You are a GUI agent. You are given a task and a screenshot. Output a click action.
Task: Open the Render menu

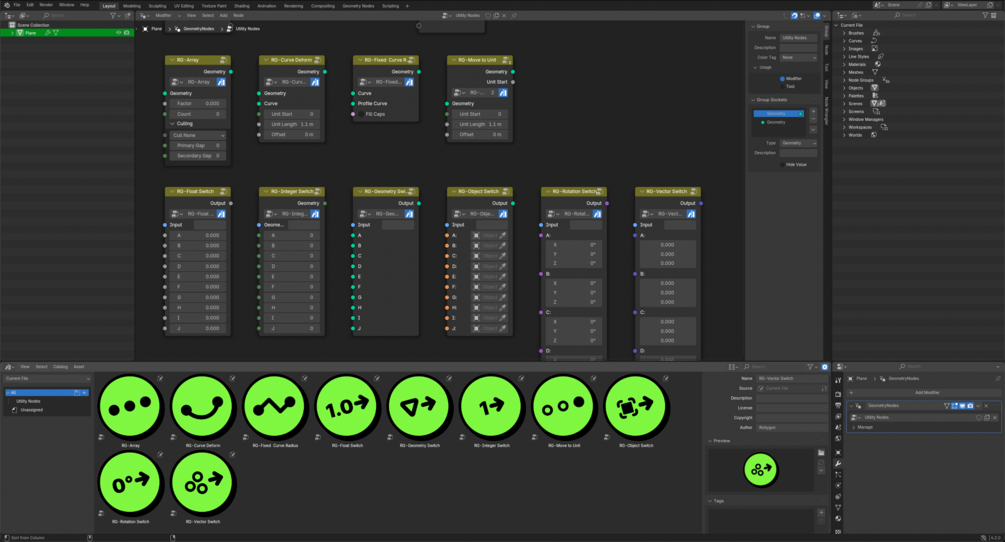coord(46,5)
